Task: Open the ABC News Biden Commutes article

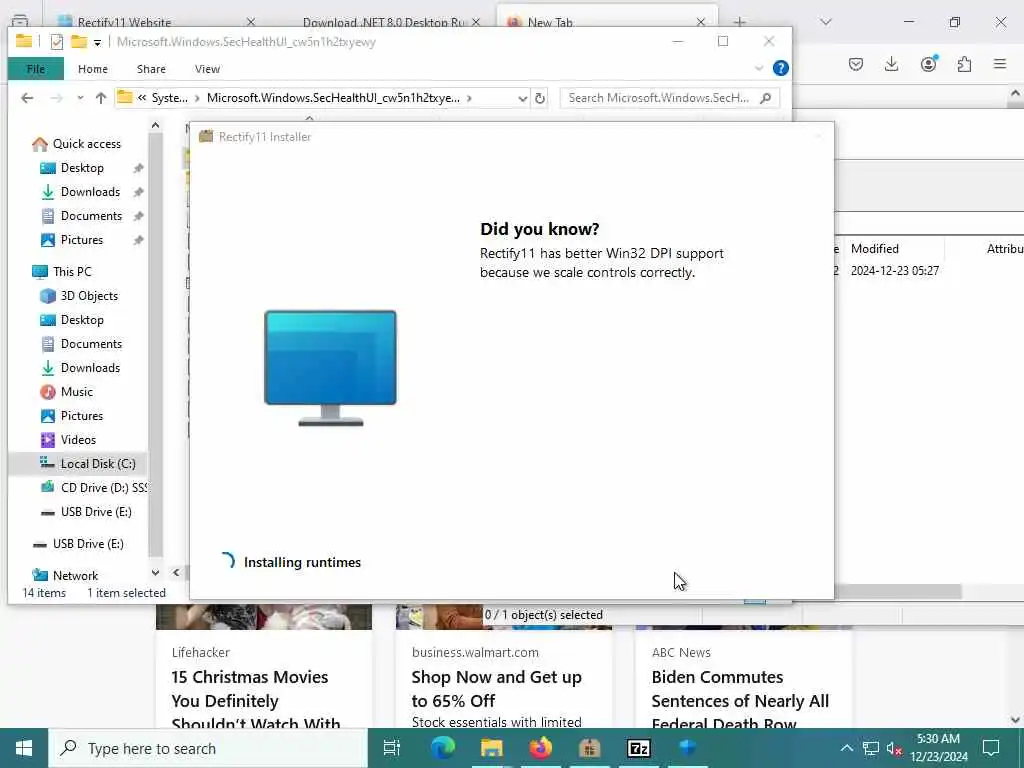Action: 740,700
